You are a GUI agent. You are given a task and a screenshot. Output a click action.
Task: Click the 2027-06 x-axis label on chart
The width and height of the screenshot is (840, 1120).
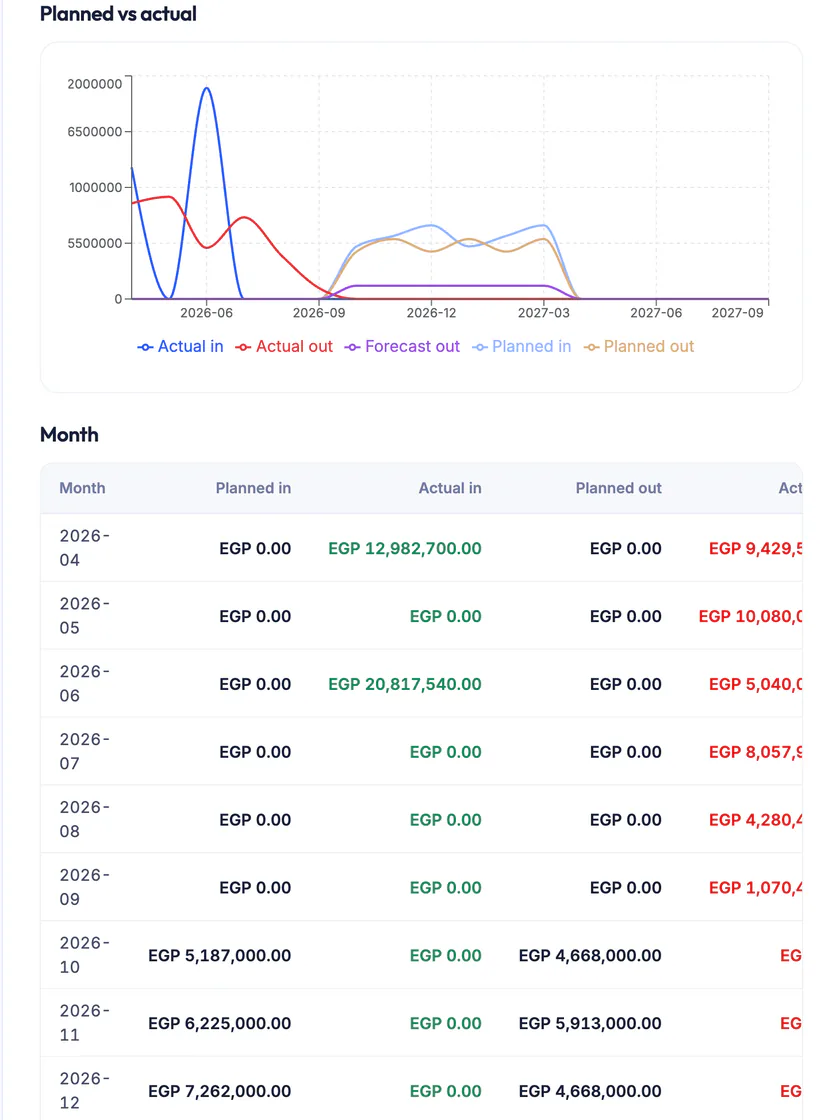click(656, 313)
